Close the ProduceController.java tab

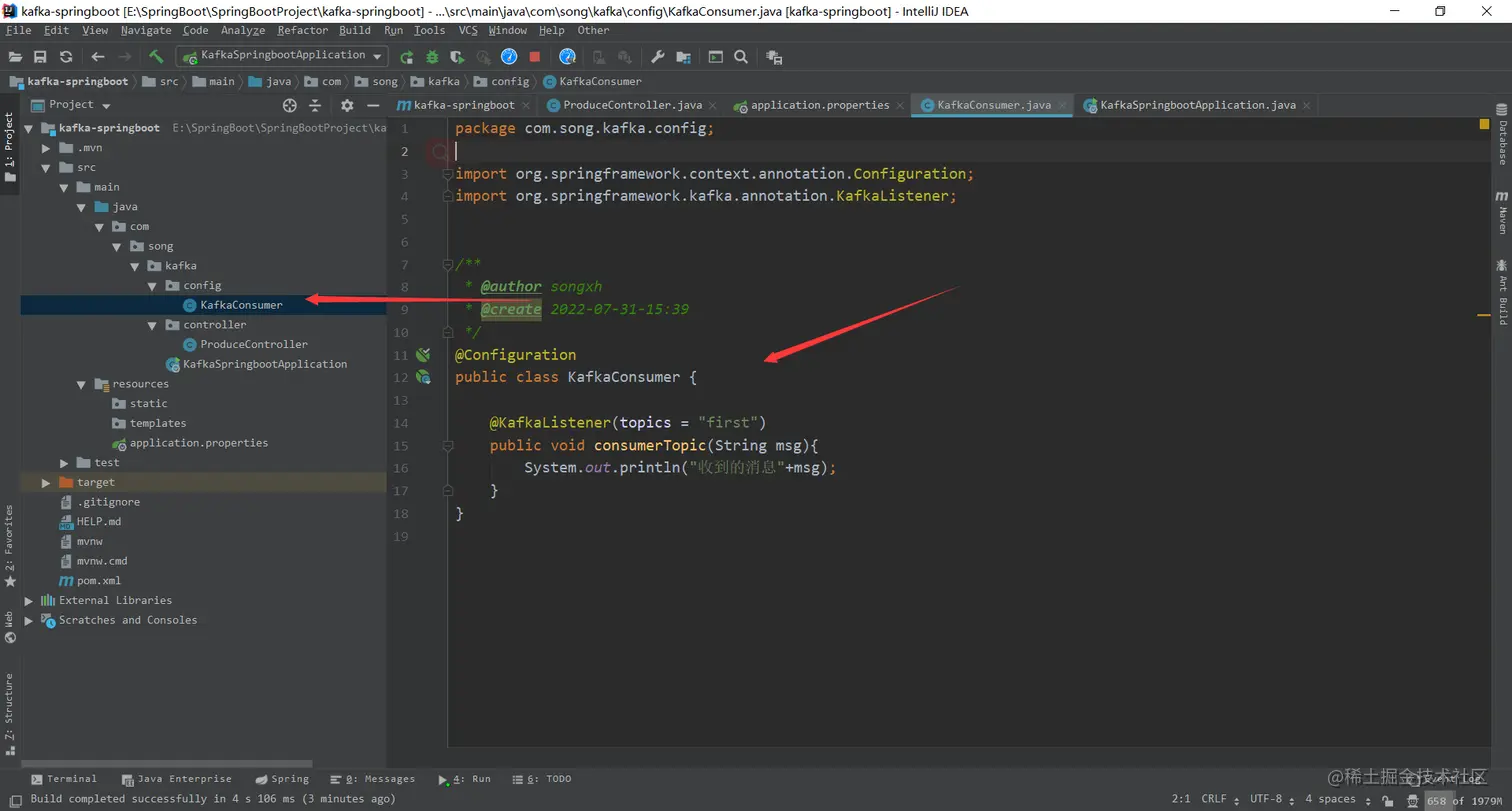coord(714,105)
